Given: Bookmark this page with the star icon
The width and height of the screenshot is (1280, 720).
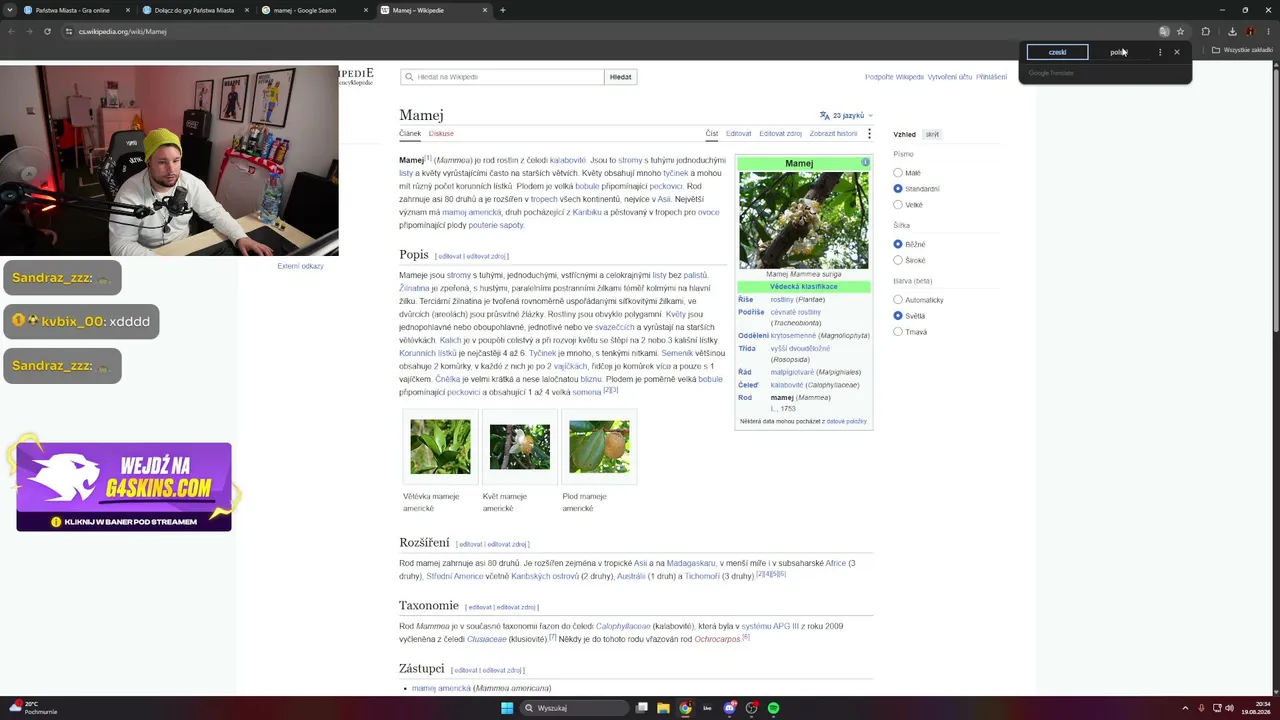Looking at the screenshot, I should [x=1181, y=31].
